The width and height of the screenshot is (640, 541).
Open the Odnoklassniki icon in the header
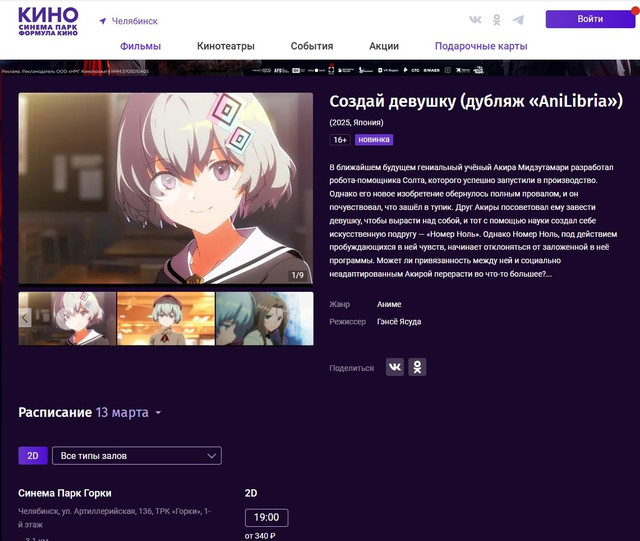pos(496,20)
